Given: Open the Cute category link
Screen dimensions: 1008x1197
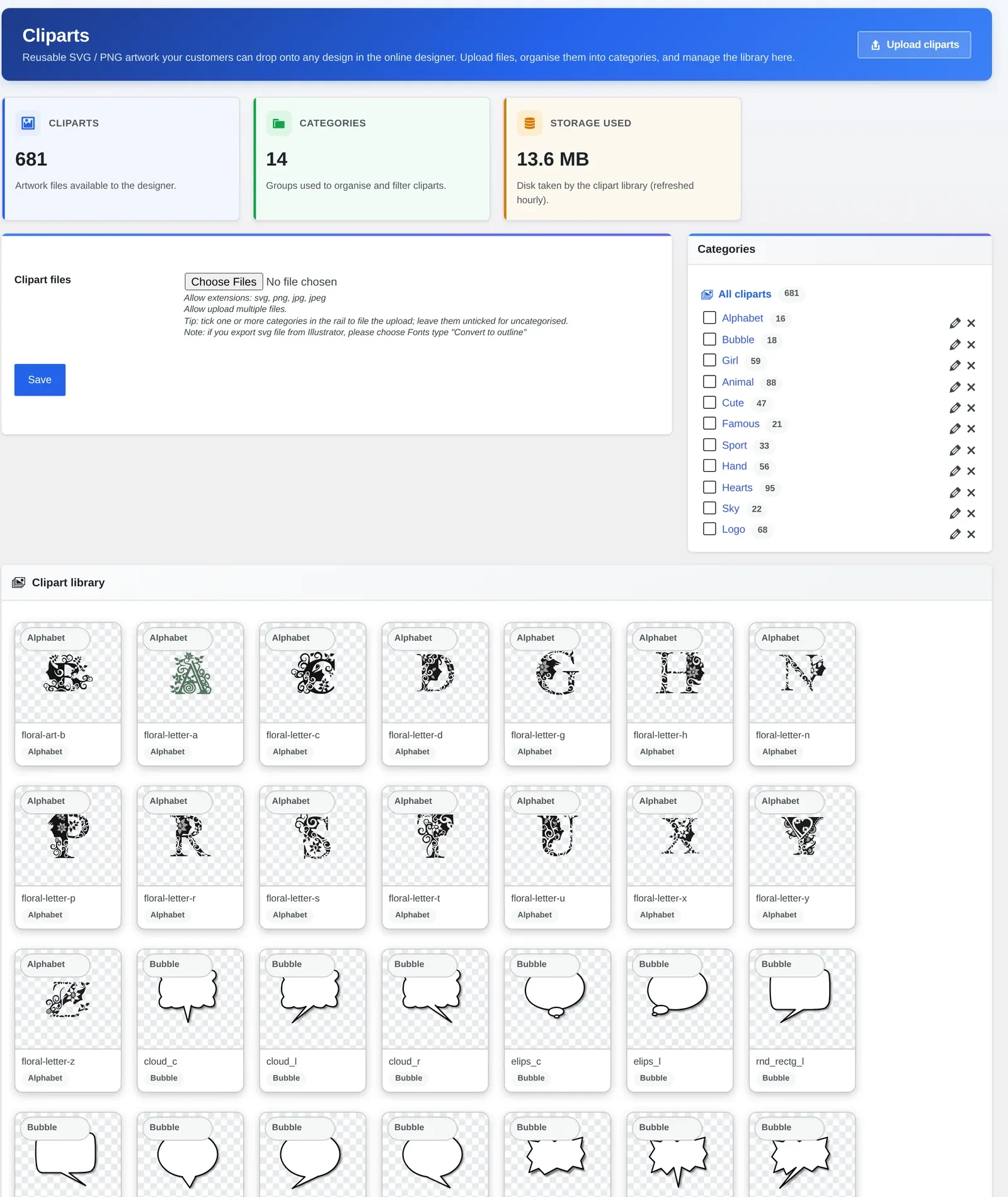Looking at the screenshot, I should [733, 403].
